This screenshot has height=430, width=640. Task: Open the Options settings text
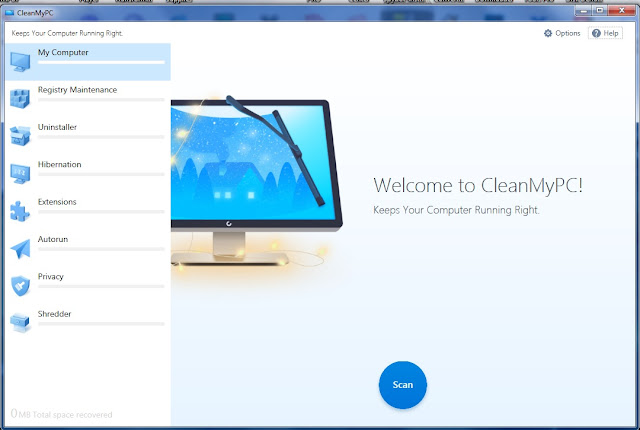tap(567, 33)
